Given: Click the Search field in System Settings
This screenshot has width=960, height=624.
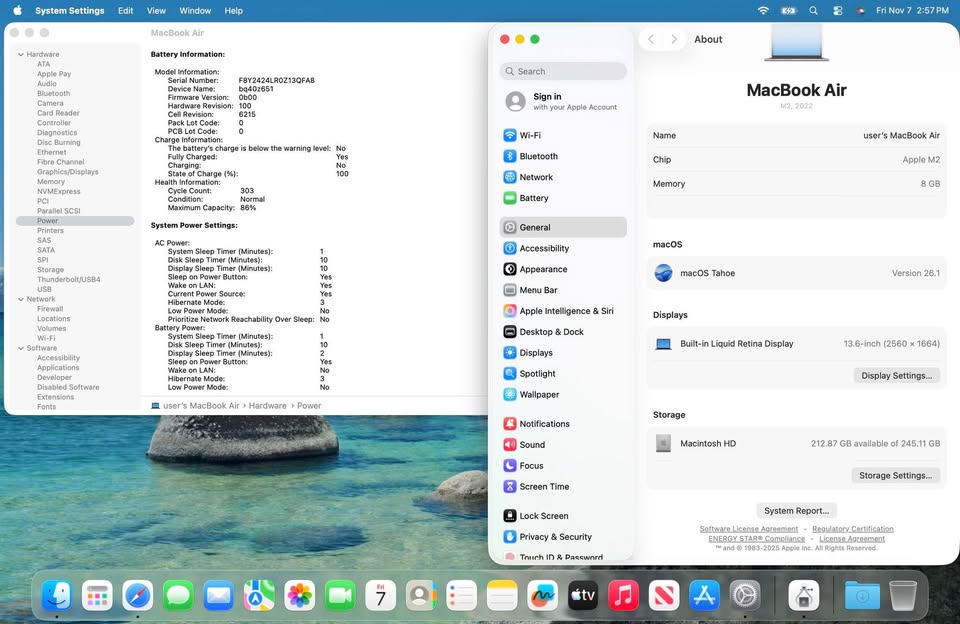Looking at the screenshot, I should tap(563, 71).
